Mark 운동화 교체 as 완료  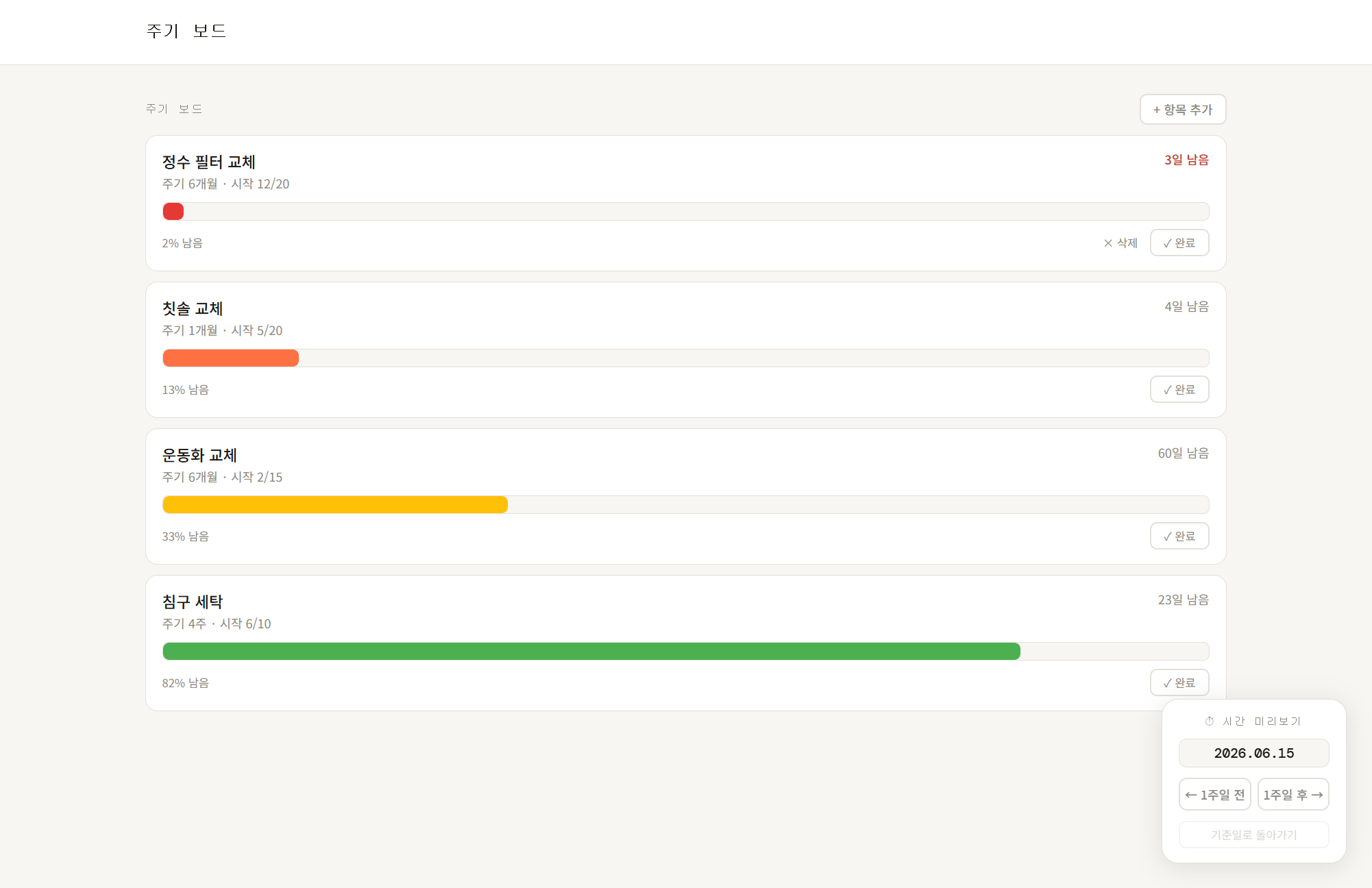point(1179,536)
